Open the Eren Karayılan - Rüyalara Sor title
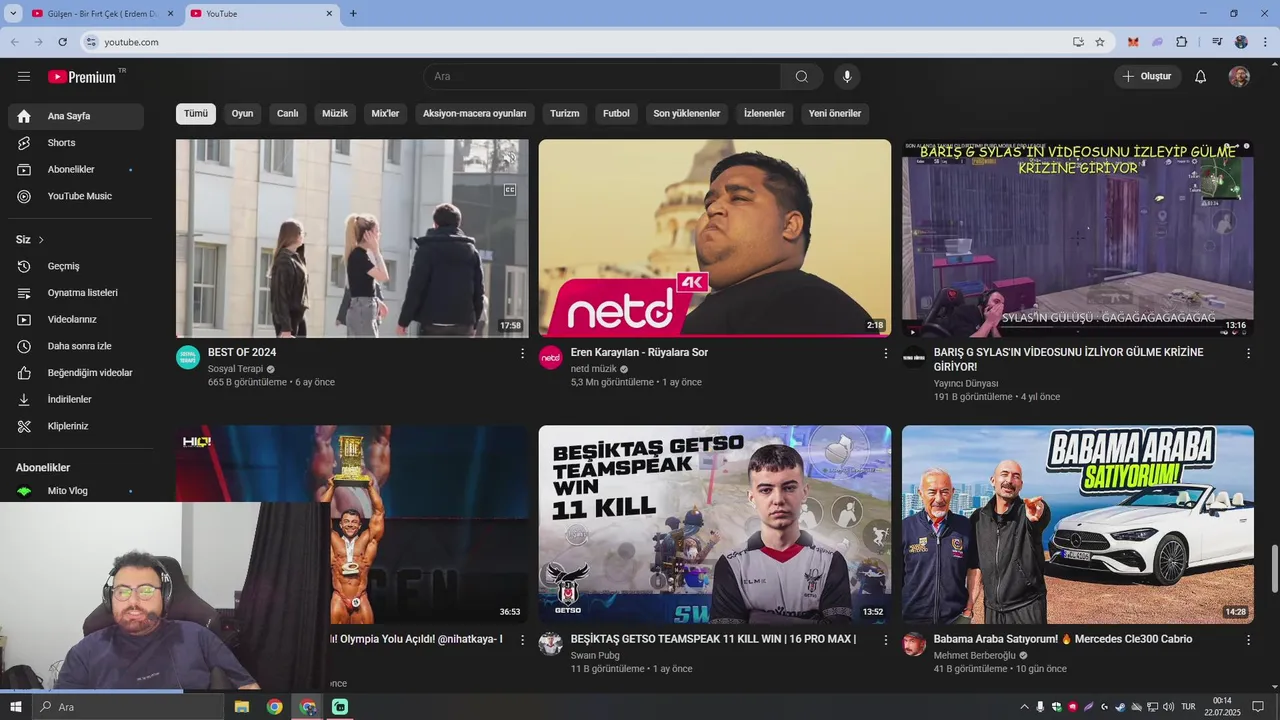The height and width of the screenshot is (720, 1280). point(639,353)
